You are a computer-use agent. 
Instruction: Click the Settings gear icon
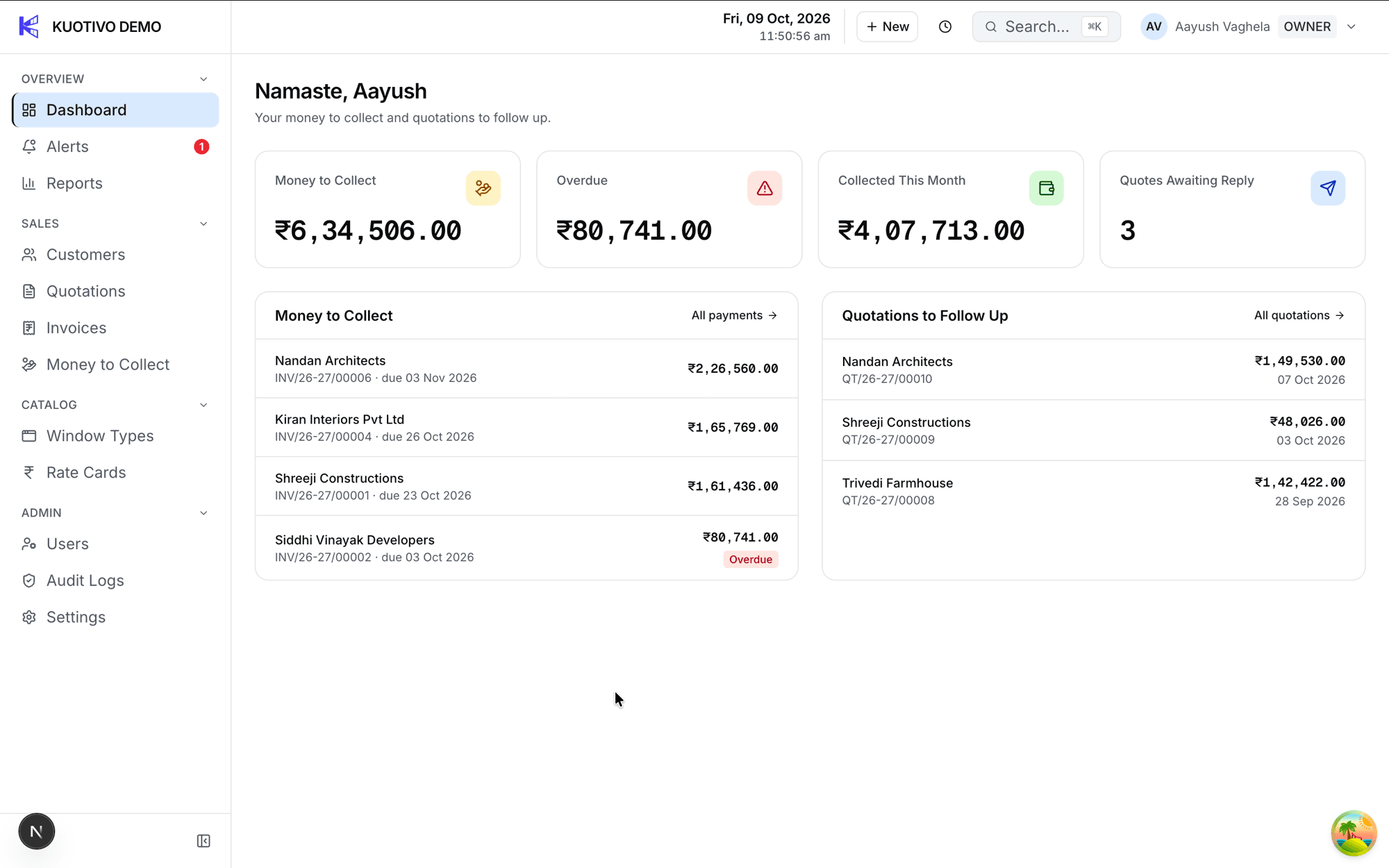pos(29,617)
